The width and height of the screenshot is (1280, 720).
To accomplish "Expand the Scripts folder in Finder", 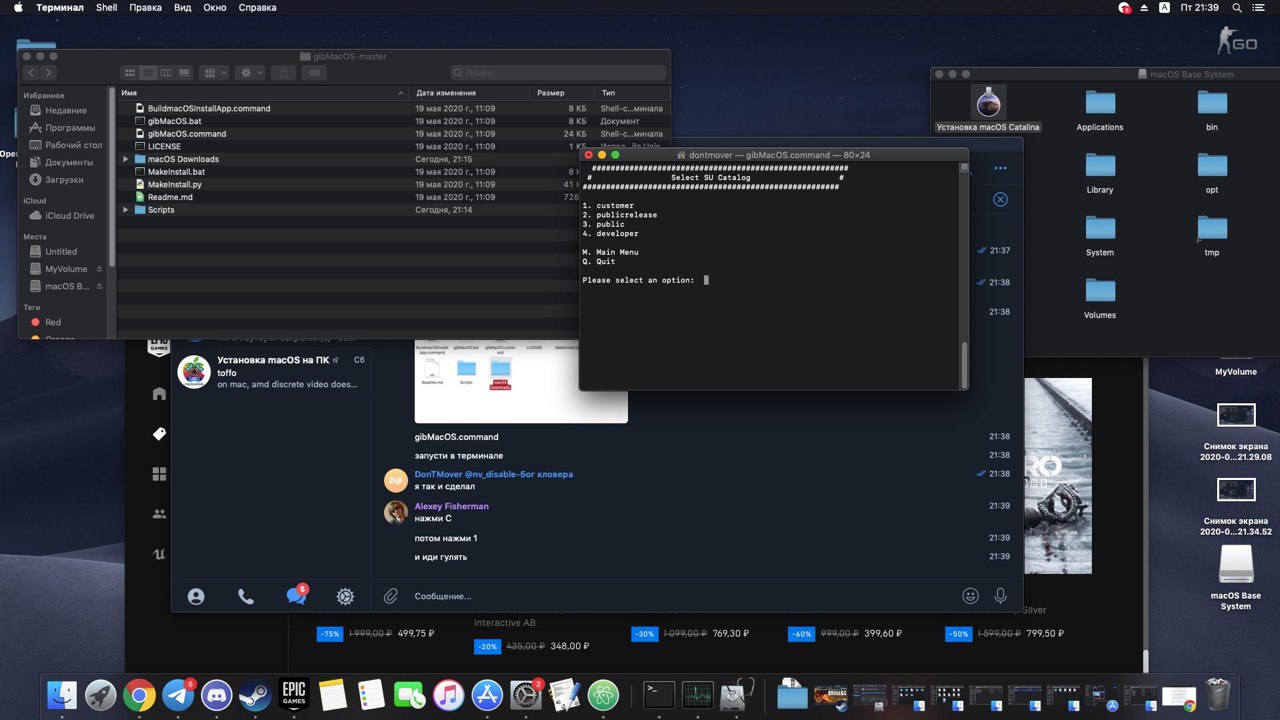I will (x=126, y=210).
